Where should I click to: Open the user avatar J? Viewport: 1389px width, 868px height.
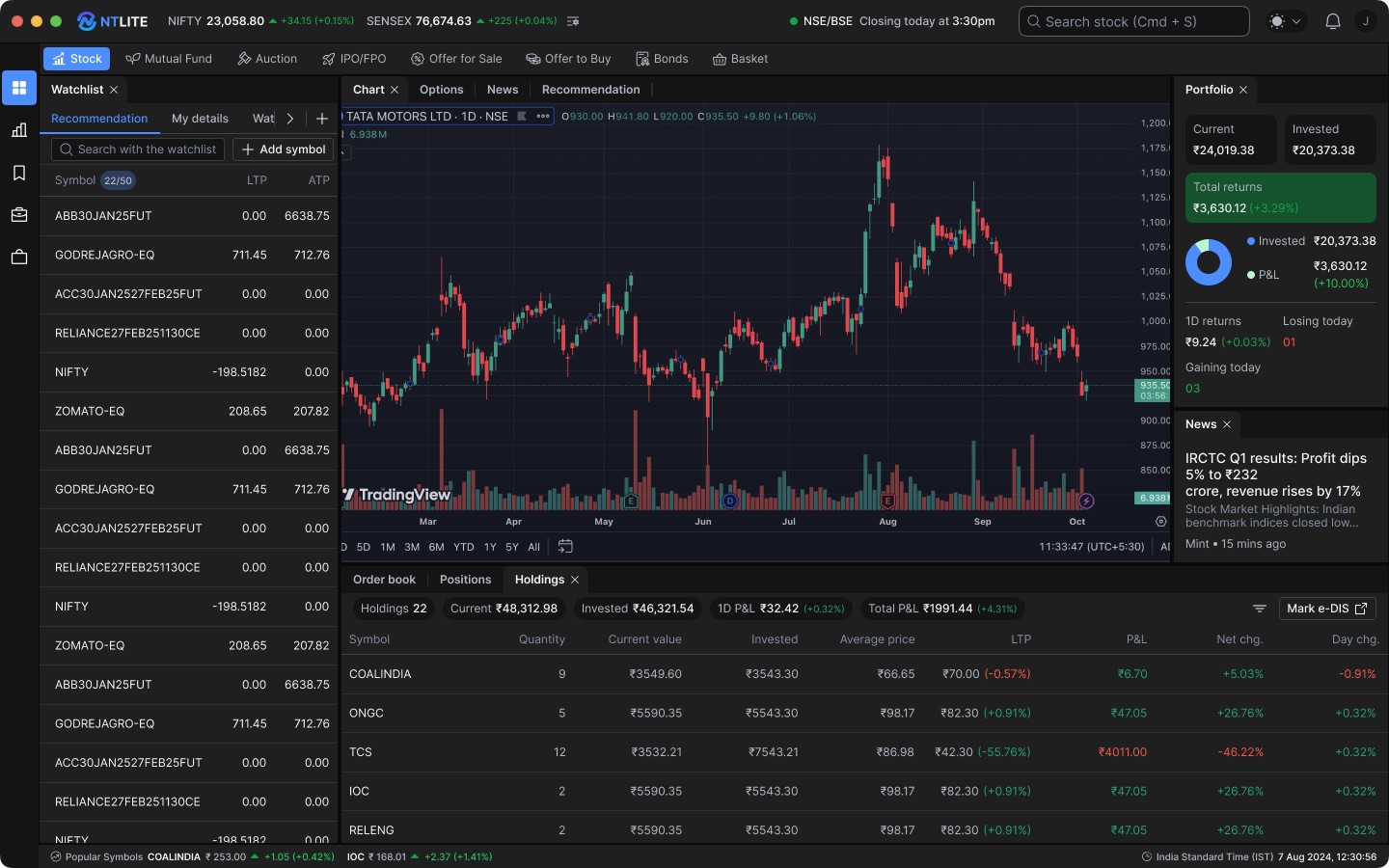click(1366, 21)
